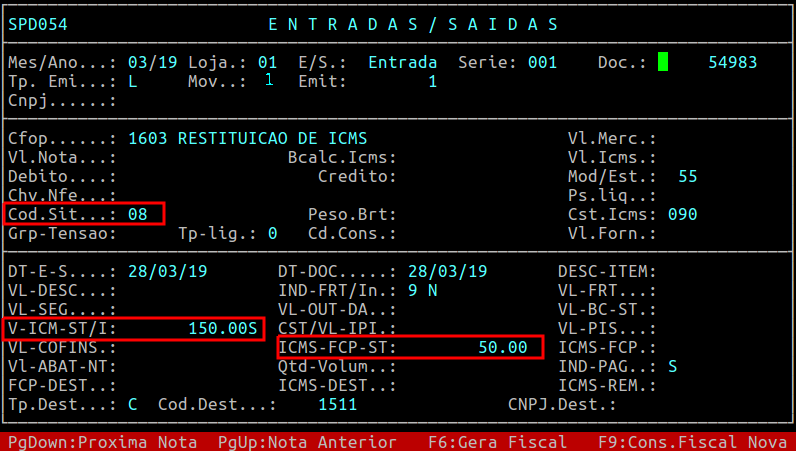Image resolution: width=796 pixels, height=451 pixels.
Task: Select the DT-DOC date 28/03/19
Action: (447, 271)
